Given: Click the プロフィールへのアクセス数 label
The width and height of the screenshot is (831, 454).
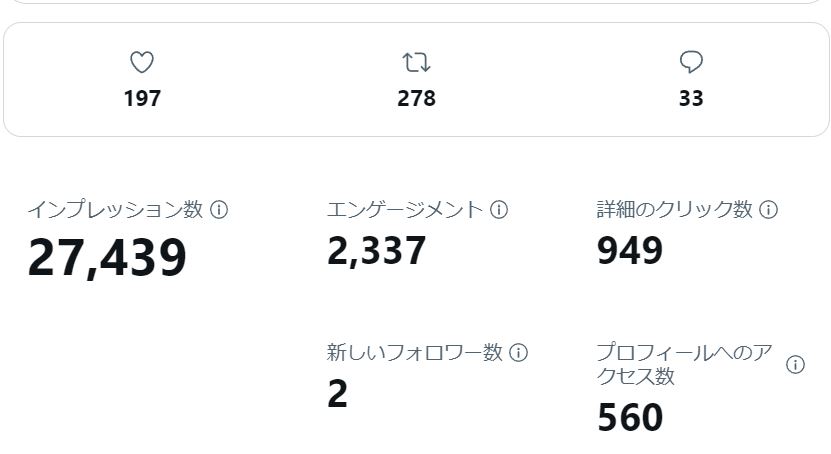Looking at the screenshot, I should click(x=684, y=364).
